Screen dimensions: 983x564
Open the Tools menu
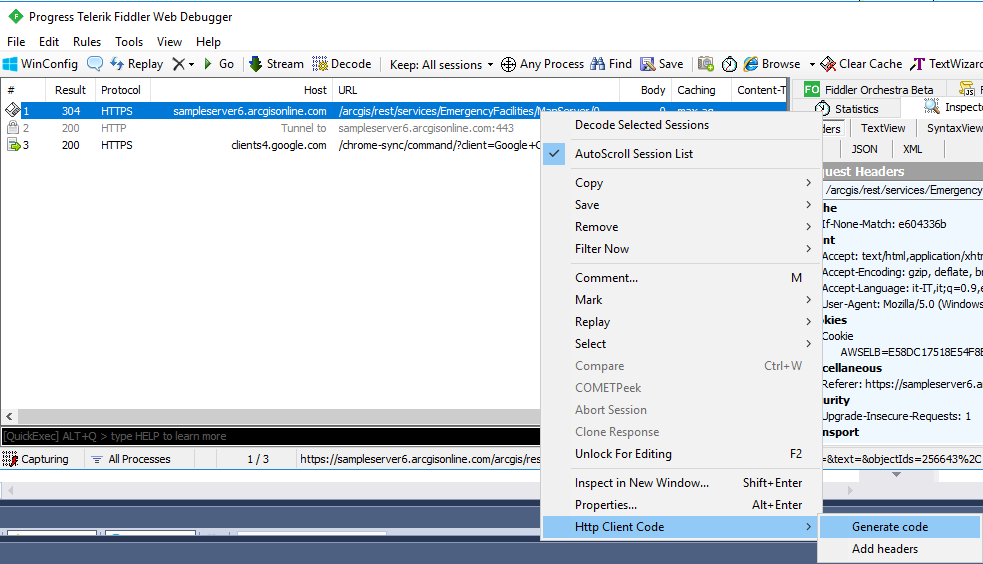[x=129, y=41]
